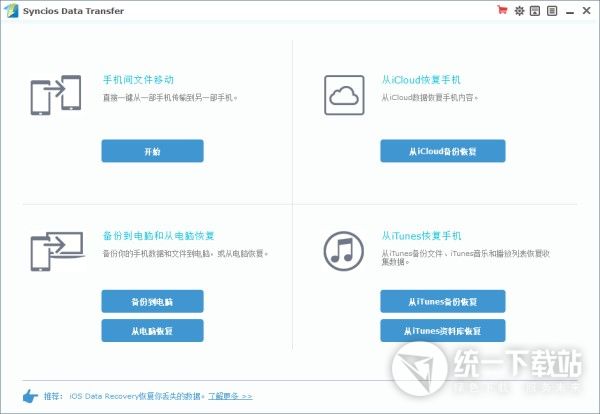Minimize the Syncios Data Transfer window
This screenshot has width=600, height=414.
click(570, 13)
